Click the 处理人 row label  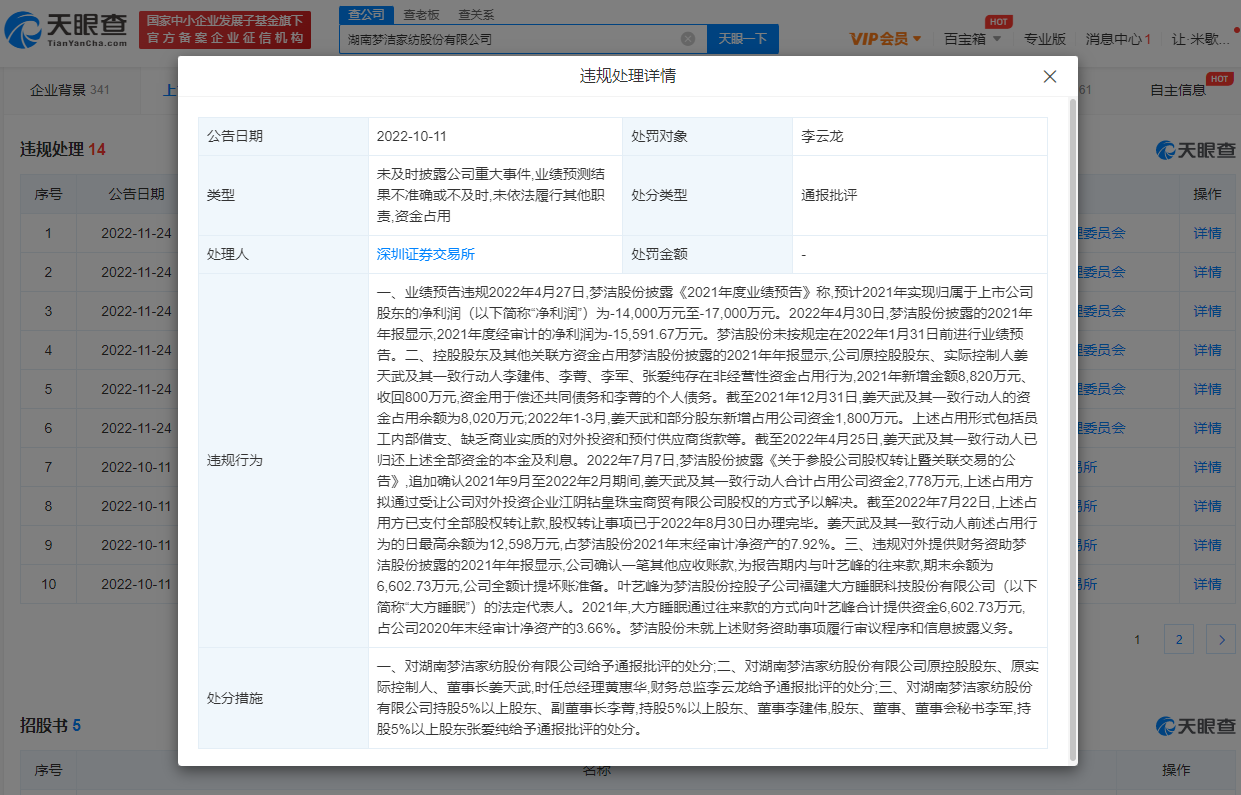(228, 255)
